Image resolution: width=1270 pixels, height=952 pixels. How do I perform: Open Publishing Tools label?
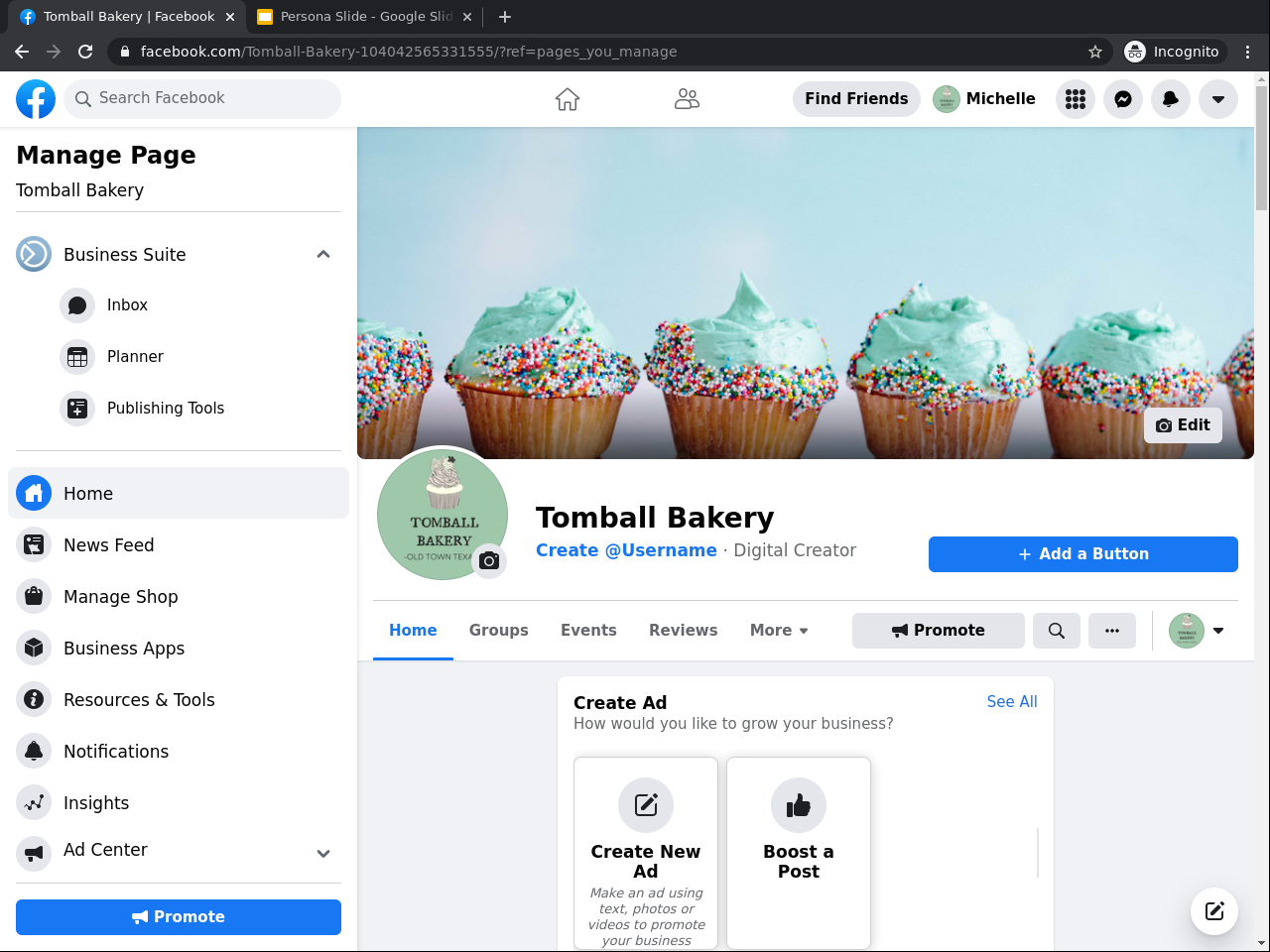tap(166, 409)
